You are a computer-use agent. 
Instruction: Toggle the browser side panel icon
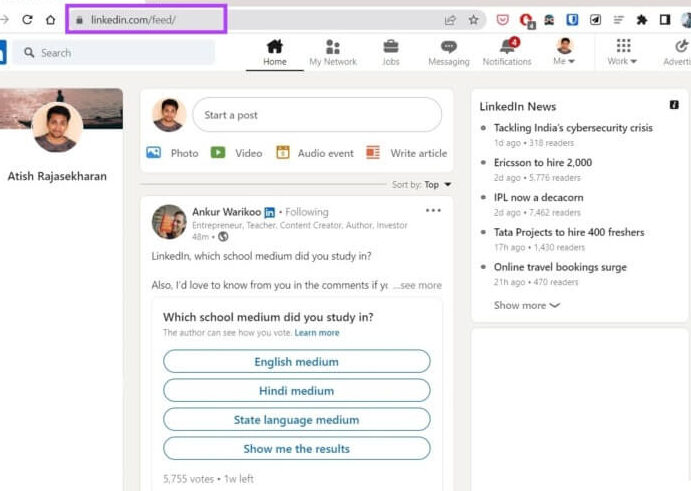click(665, 20)
